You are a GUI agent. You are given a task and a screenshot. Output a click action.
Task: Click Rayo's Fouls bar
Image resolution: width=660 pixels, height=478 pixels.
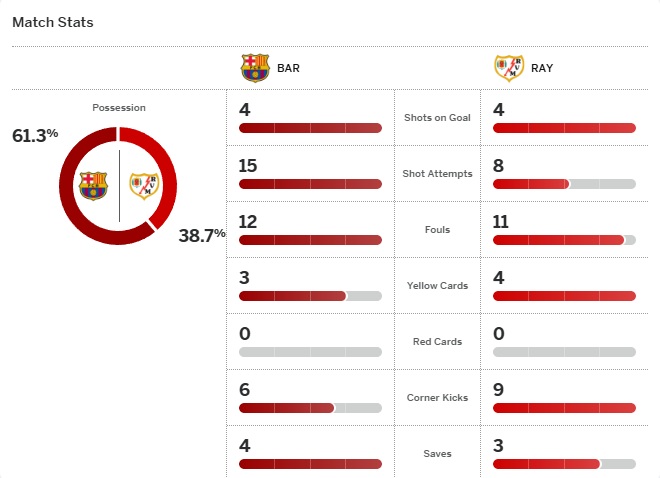click(564, 240)
